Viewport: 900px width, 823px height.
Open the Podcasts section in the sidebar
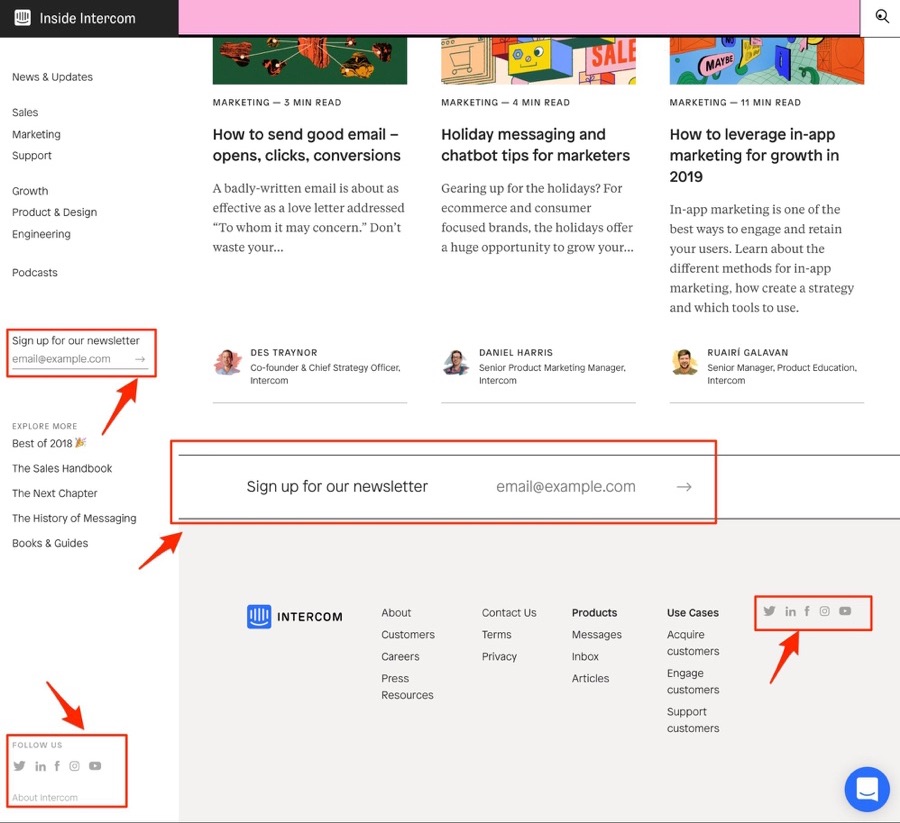point(34,272)
